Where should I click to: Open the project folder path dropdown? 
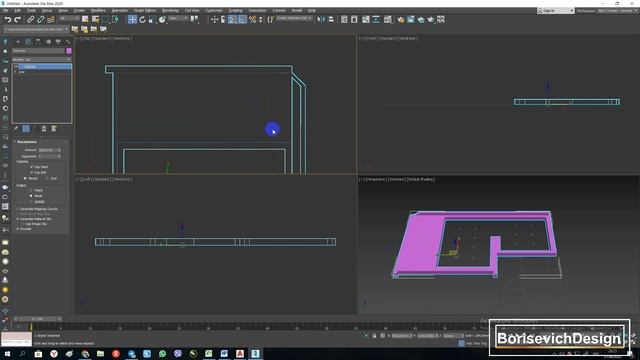pyautogui.click(x=37, y=29)
